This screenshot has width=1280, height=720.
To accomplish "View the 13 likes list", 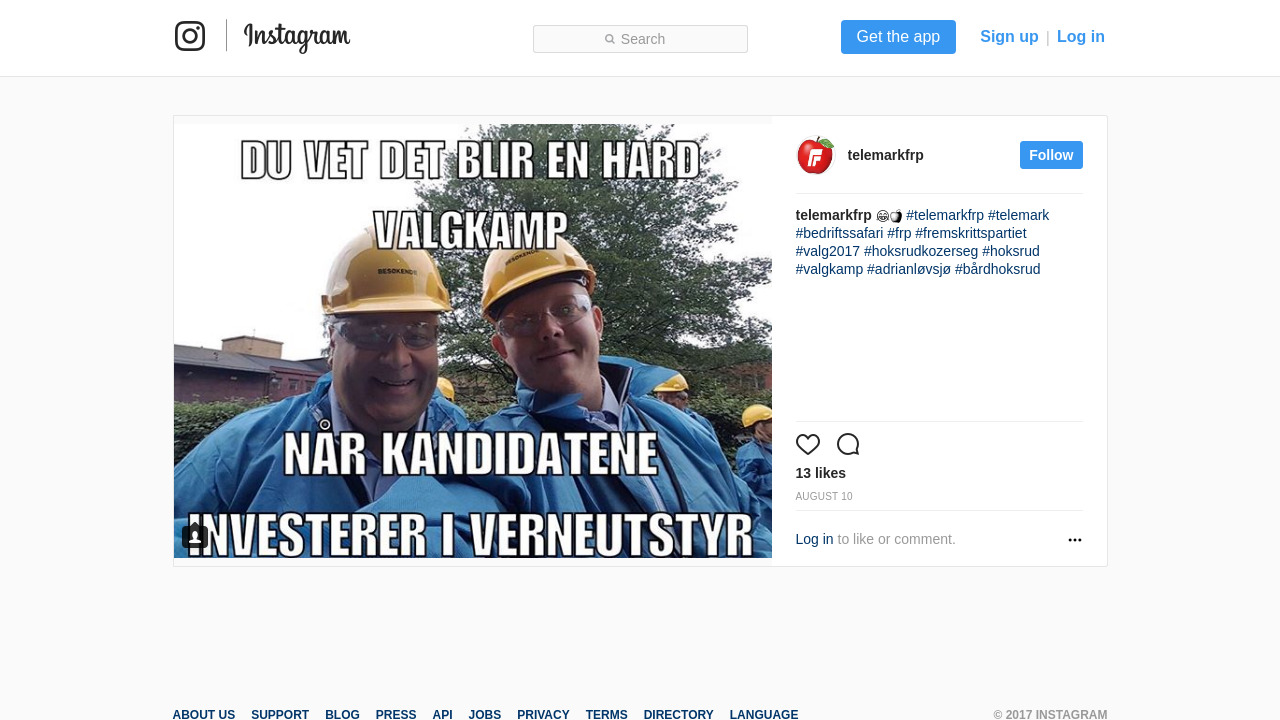I will (x=821, y=473).
